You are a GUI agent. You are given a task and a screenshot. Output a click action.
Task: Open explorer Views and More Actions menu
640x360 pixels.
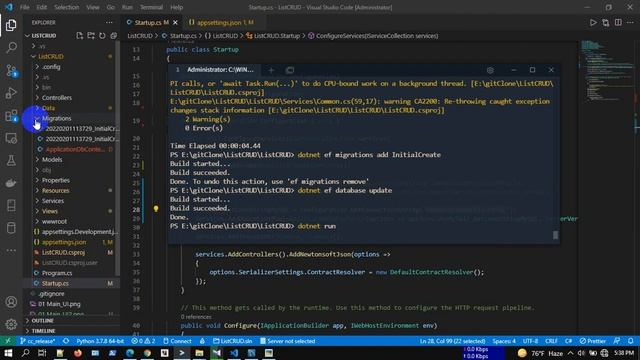coord(109,22)
